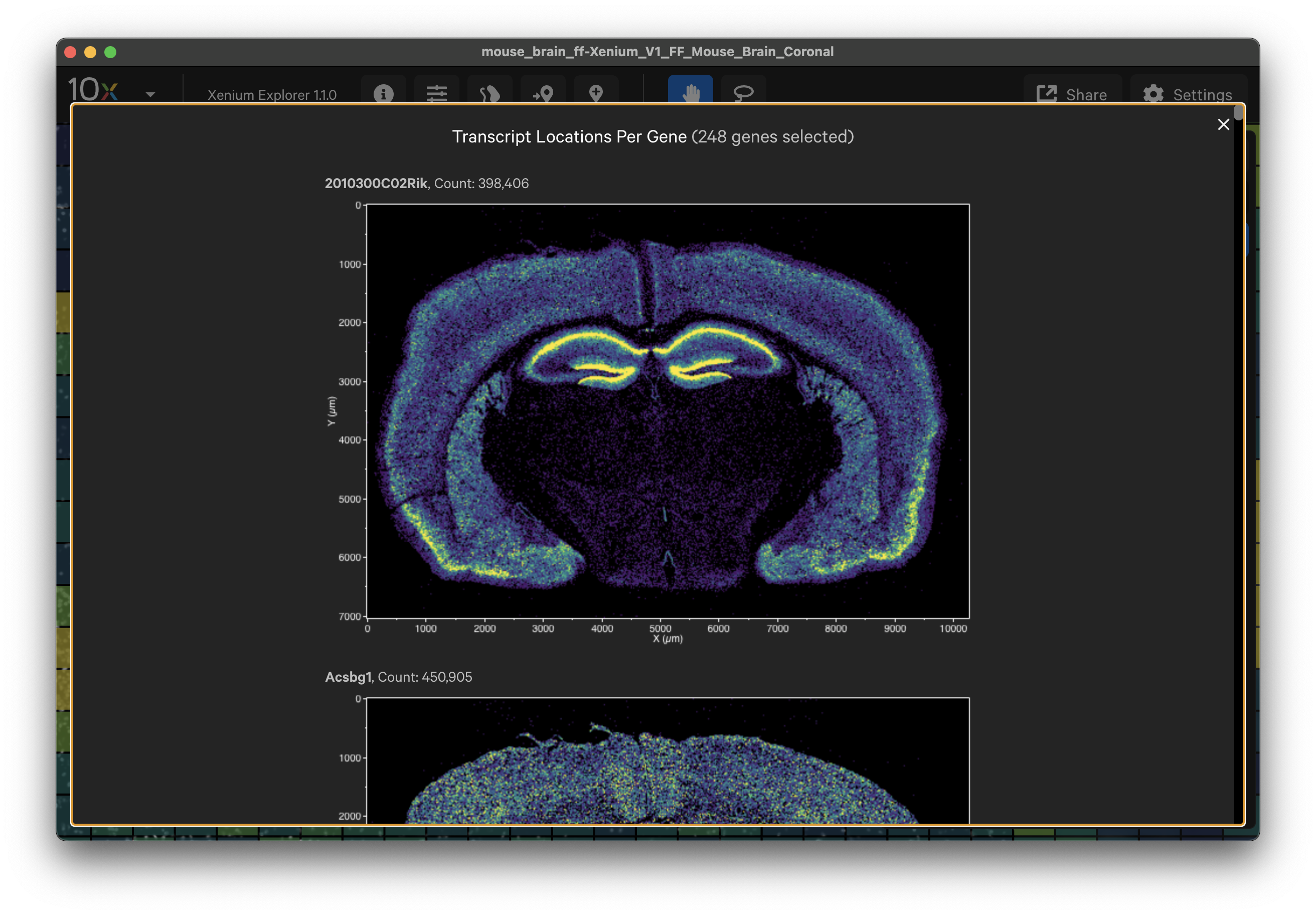Click the Count: 398,406 text
The image size is (1316, 915).
(x=481, y=184)
